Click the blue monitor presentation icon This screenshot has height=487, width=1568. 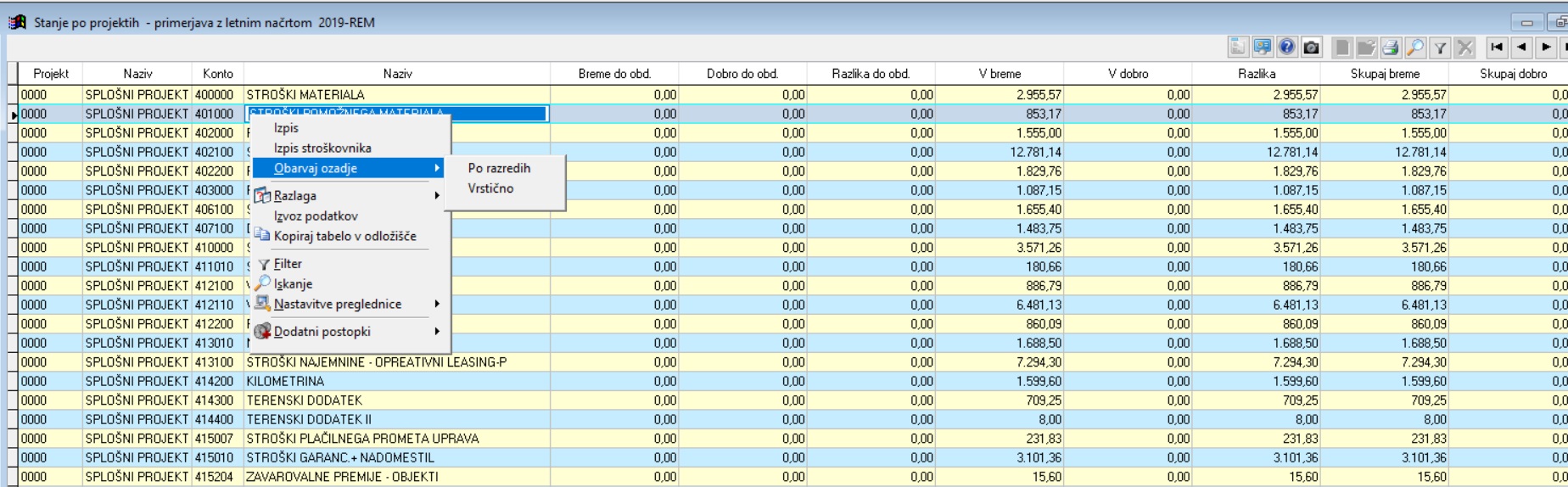(1263, 48)
